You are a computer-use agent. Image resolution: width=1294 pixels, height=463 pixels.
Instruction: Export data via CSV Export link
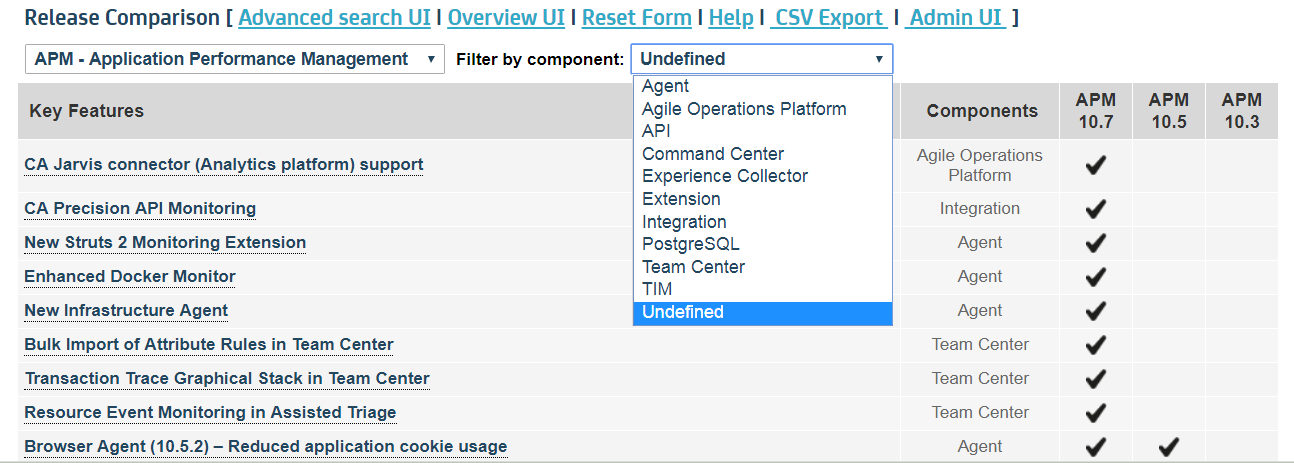[x=829, y=18]
